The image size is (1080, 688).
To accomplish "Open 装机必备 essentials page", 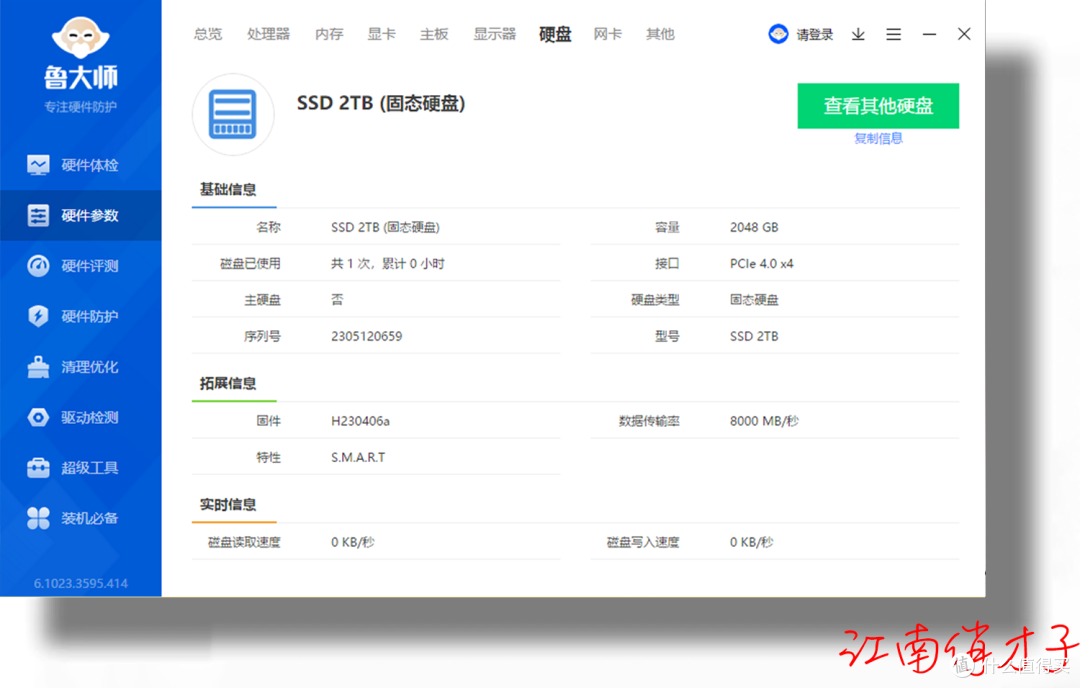I will click(81, 518).
